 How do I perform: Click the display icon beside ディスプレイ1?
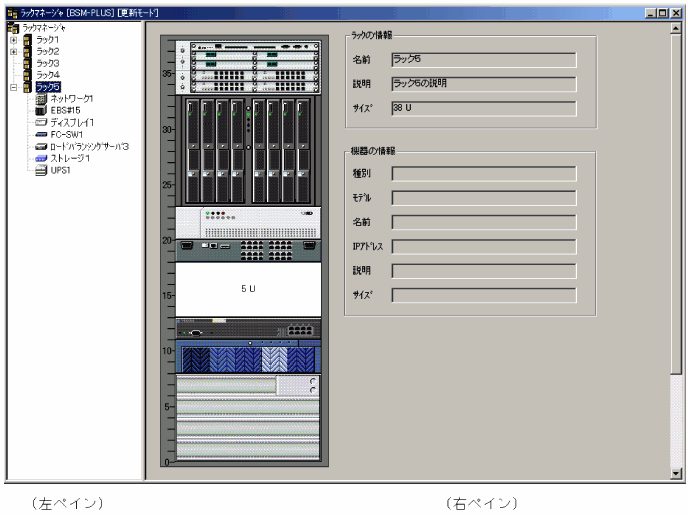point(40,122)
